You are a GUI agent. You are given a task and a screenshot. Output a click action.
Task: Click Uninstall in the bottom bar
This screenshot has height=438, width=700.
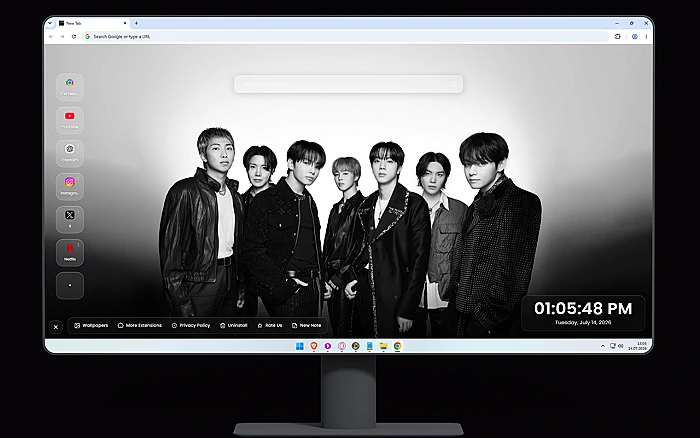[x=233, y=325]
